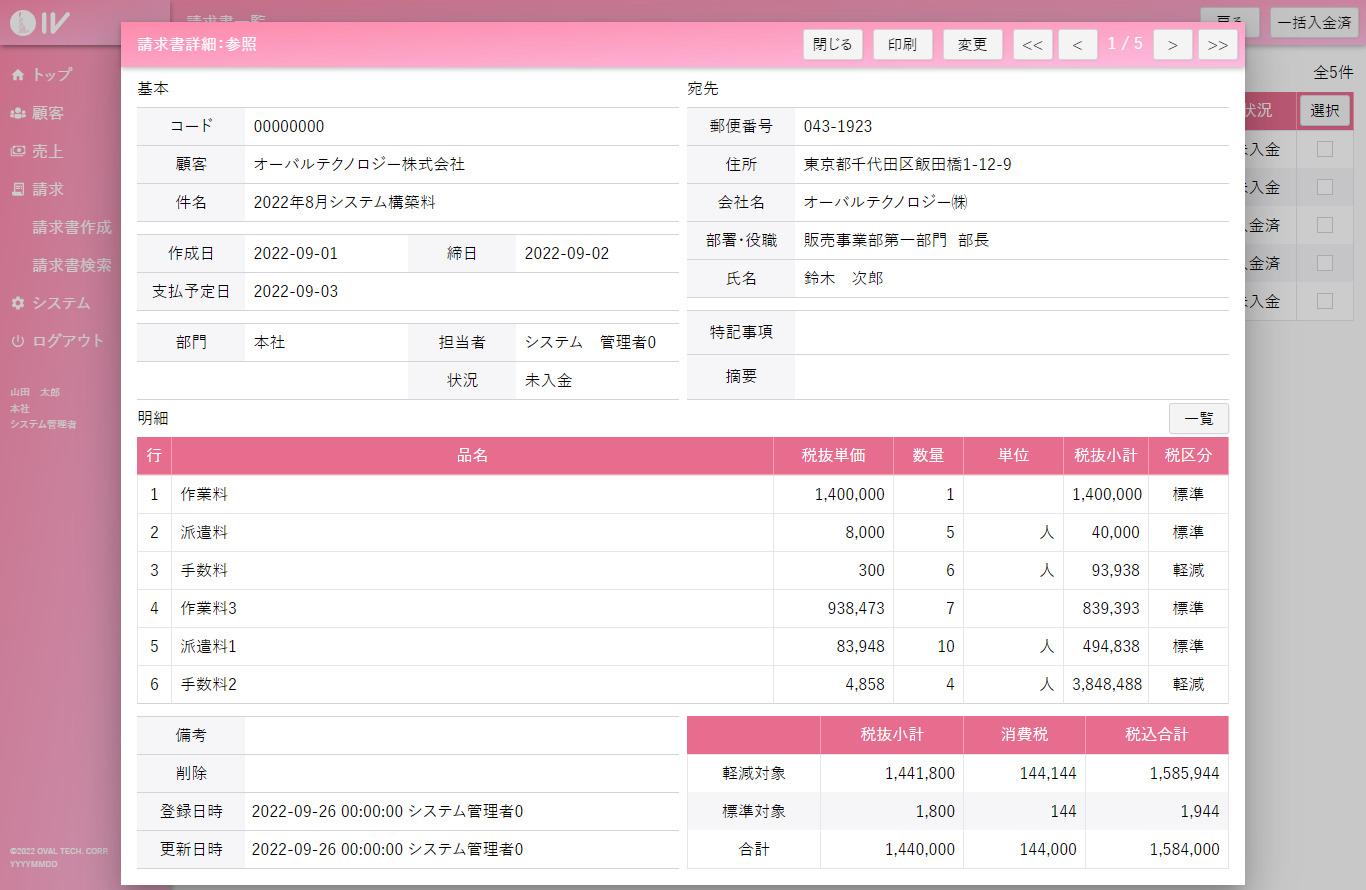
Task: Jump to last invoice with >> button
Action: [x=1217, y=45]
